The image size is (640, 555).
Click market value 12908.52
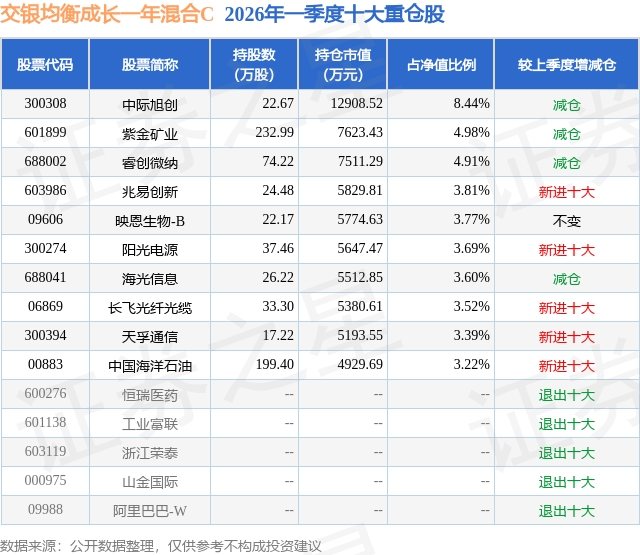pyautogui.click(x=357, y=104)
